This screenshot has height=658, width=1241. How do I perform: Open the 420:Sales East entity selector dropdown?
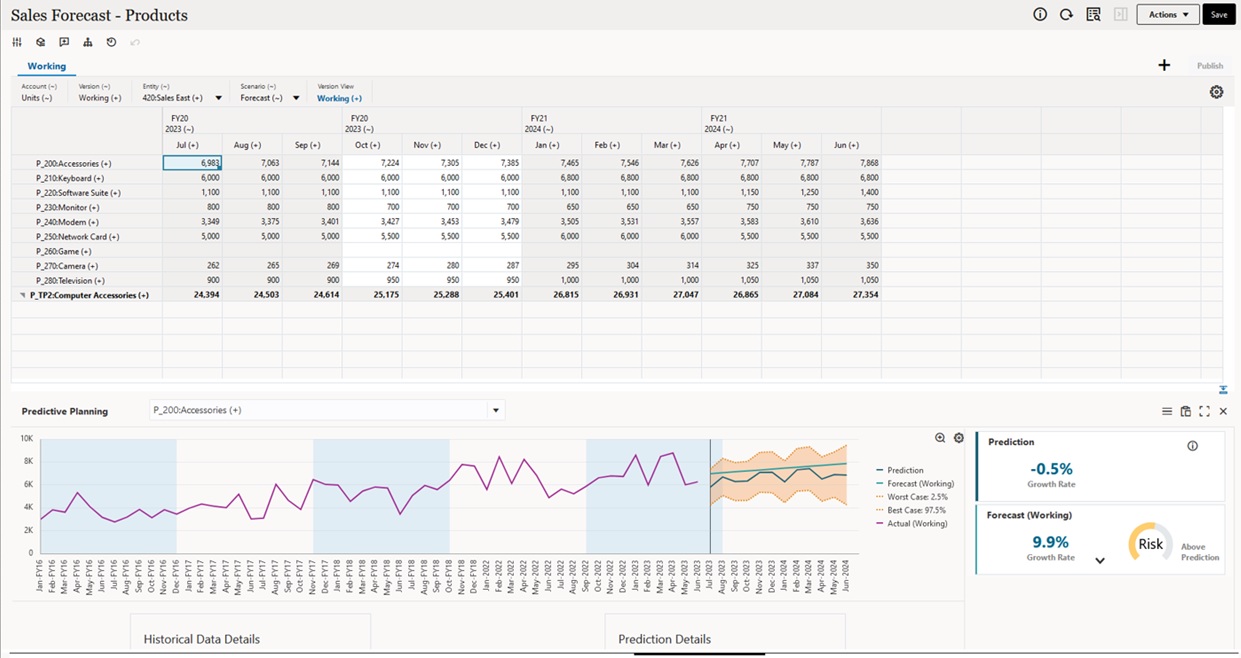(x=218, y=97)
